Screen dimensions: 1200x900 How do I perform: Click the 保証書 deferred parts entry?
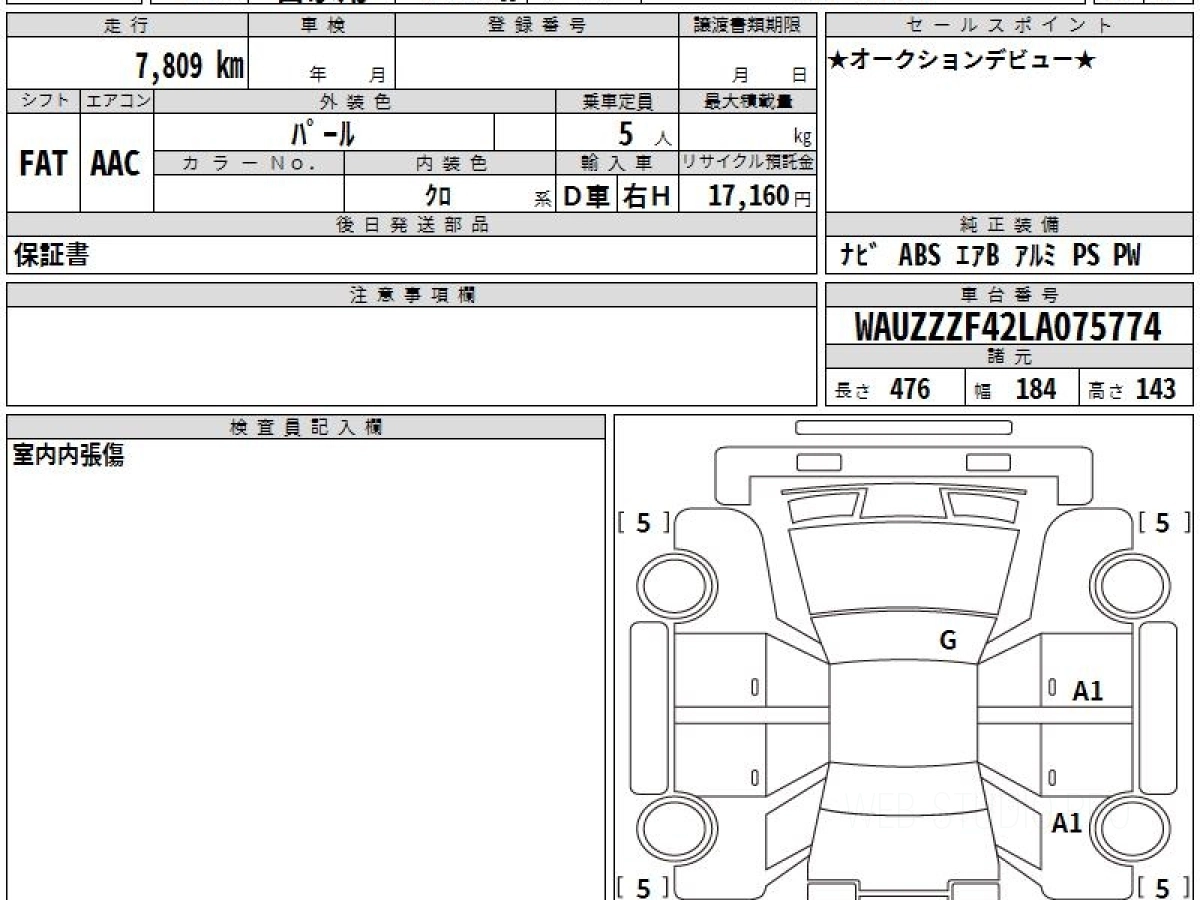pyautogui.click(x=51, y=255)
